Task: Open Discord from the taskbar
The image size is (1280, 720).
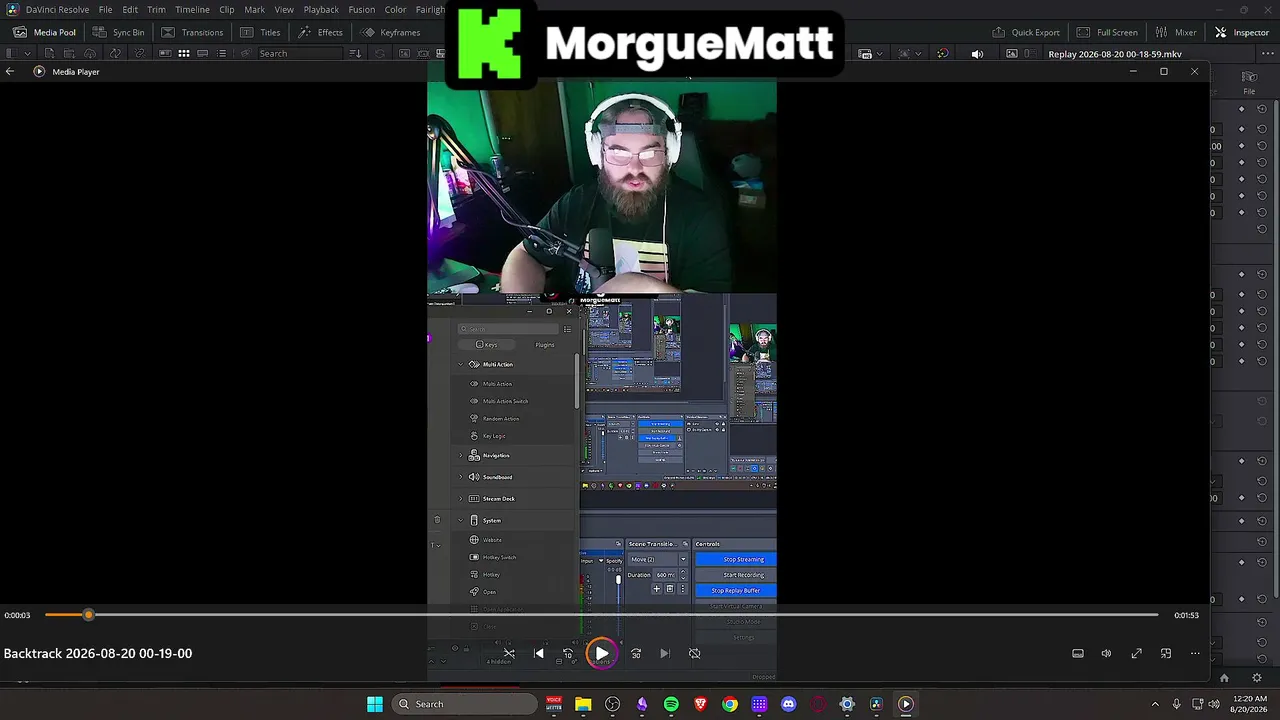Action: pyautogui.click(x=789, y=704)
